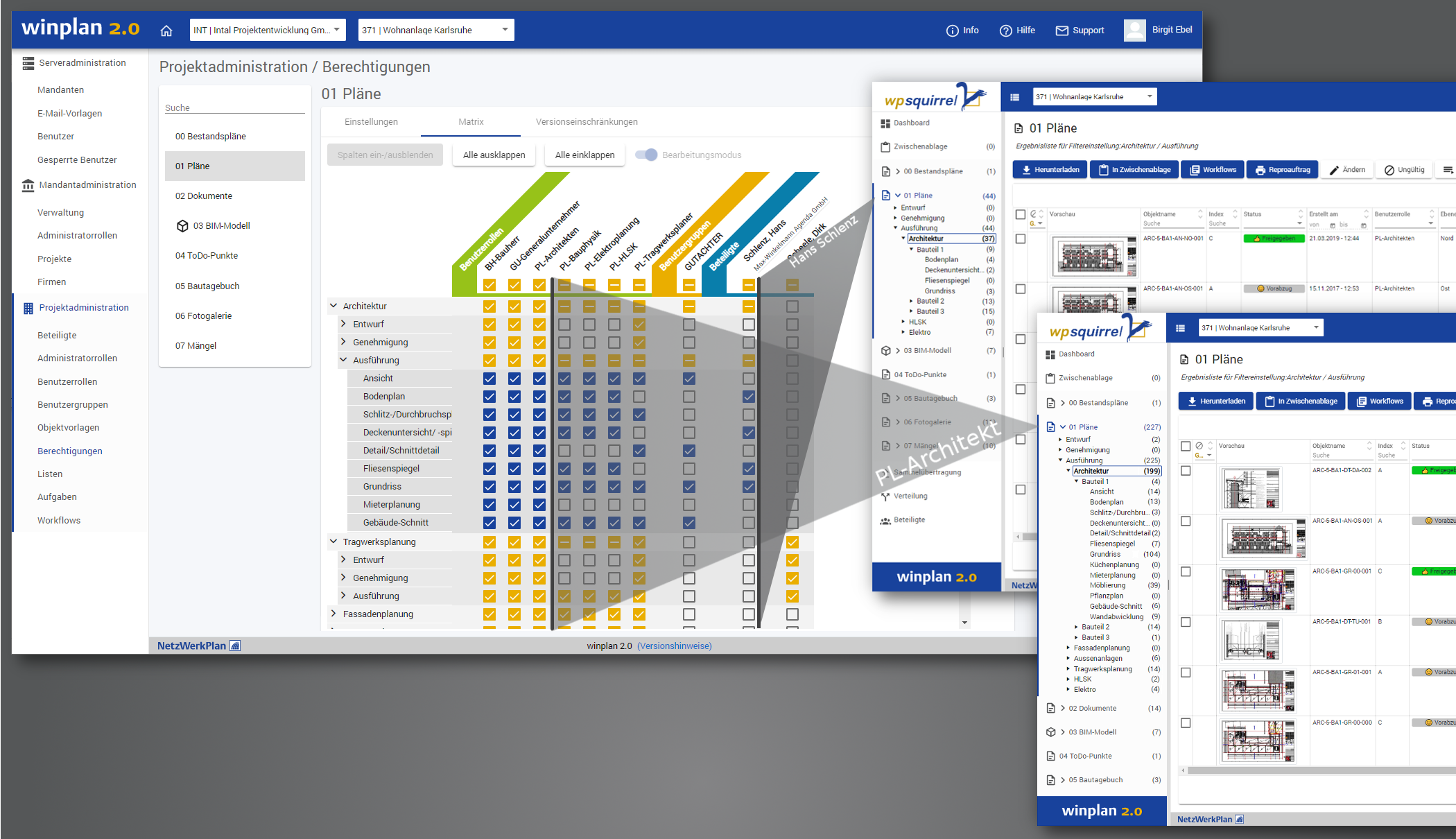The height and width of the screenshot is (839, 1456).
Task: Select the Mandantadministration building icon
Action: (28, 185)
